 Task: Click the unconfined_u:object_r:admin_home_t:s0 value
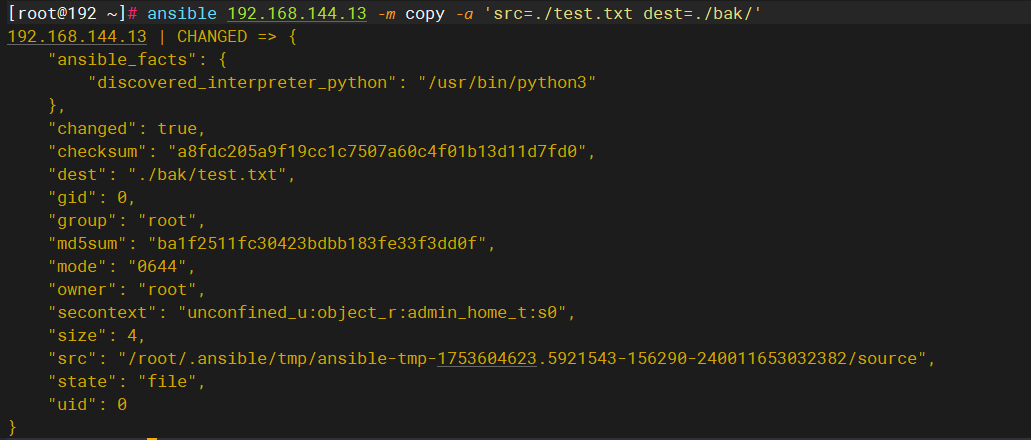(372, 312)
